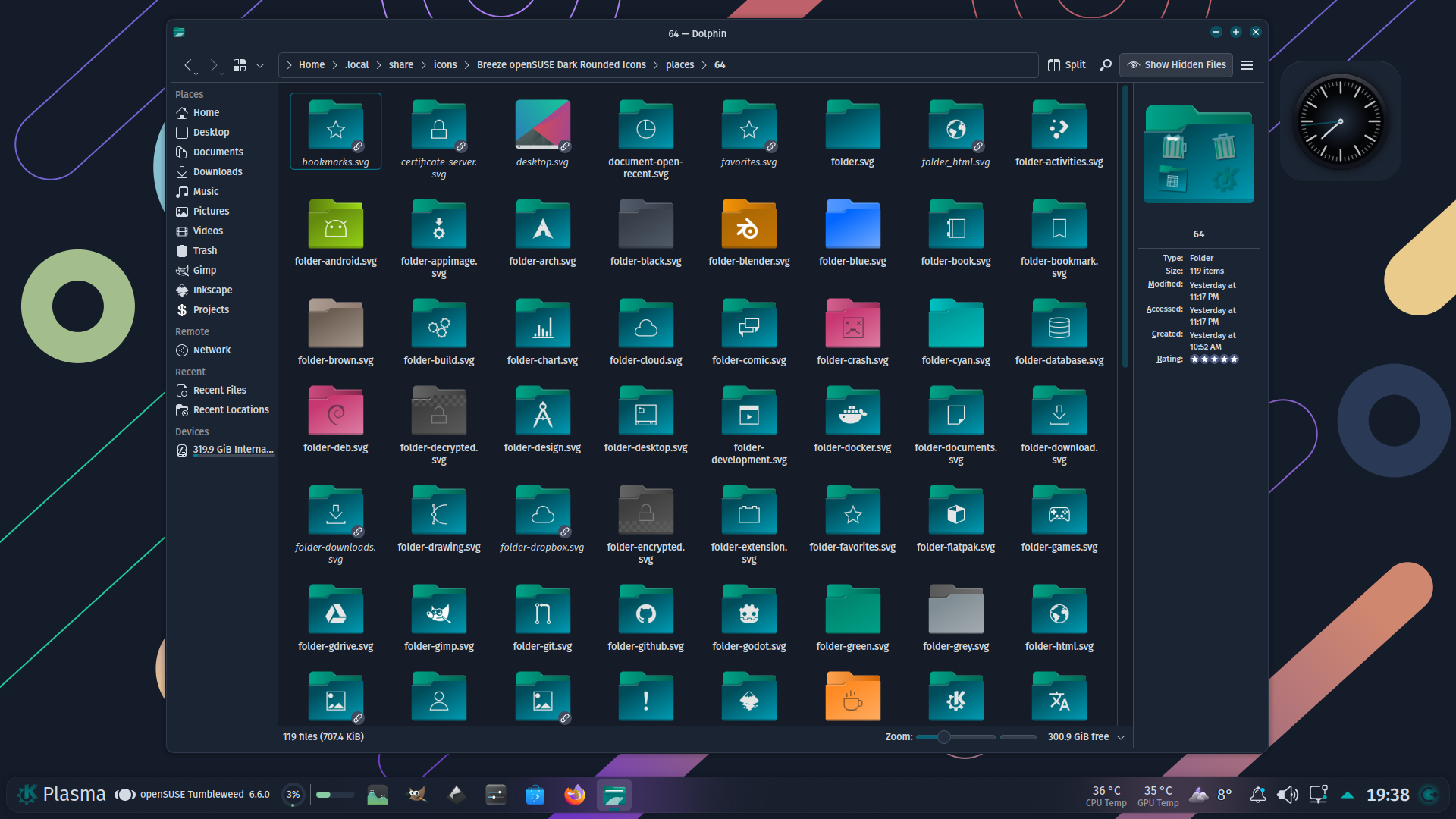Open the Plasma application launcher
Image resolution: width=1456 pixels, height=819 pixels.
pyautogui.click(x=27, y=794)
